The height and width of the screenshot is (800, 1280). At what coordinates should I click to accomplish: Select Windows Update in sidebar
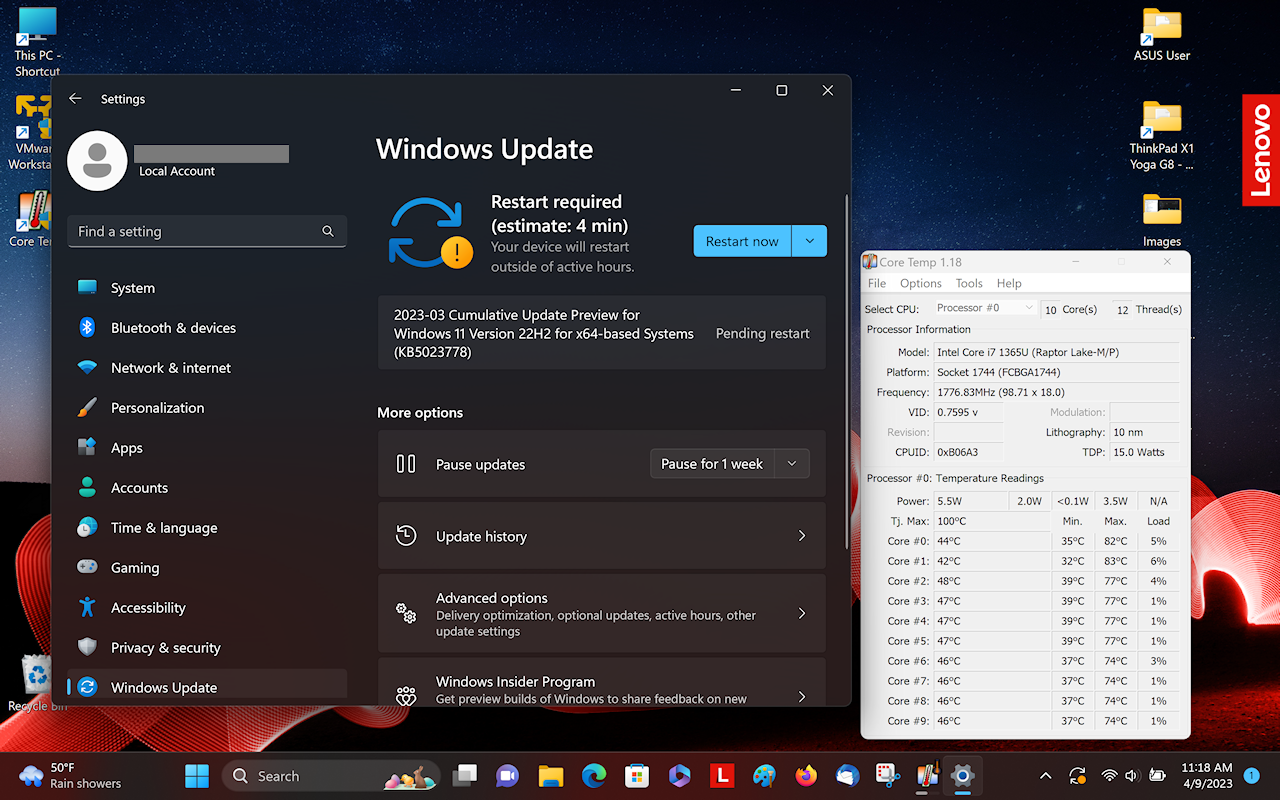[207, 687]
